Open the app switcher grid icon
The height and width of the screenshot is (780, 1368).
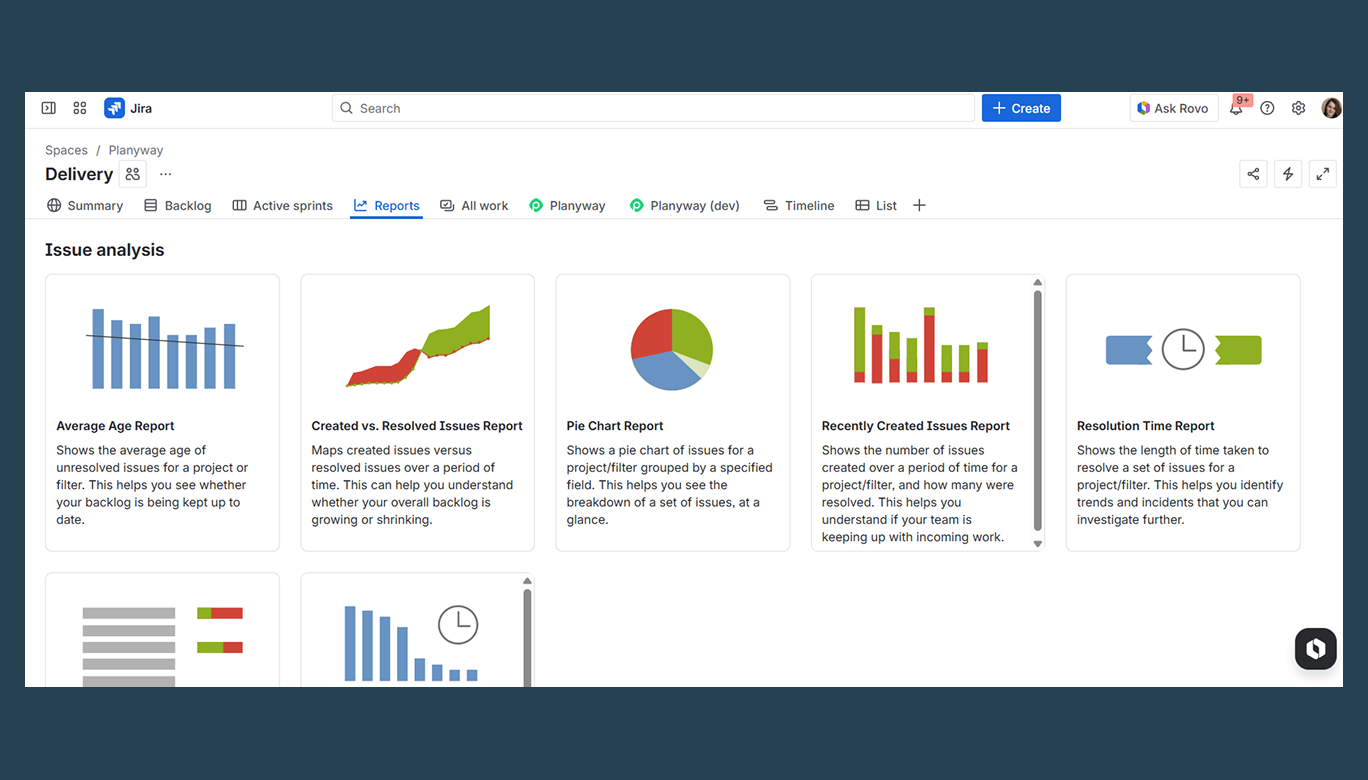click(80, 108)
